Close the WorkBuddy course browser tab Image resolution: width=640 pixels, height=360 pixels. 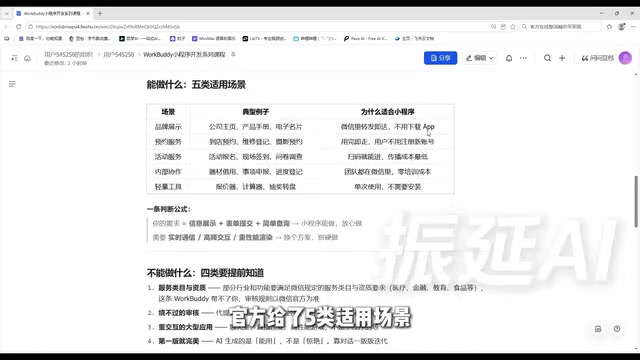tap(88, 13)
